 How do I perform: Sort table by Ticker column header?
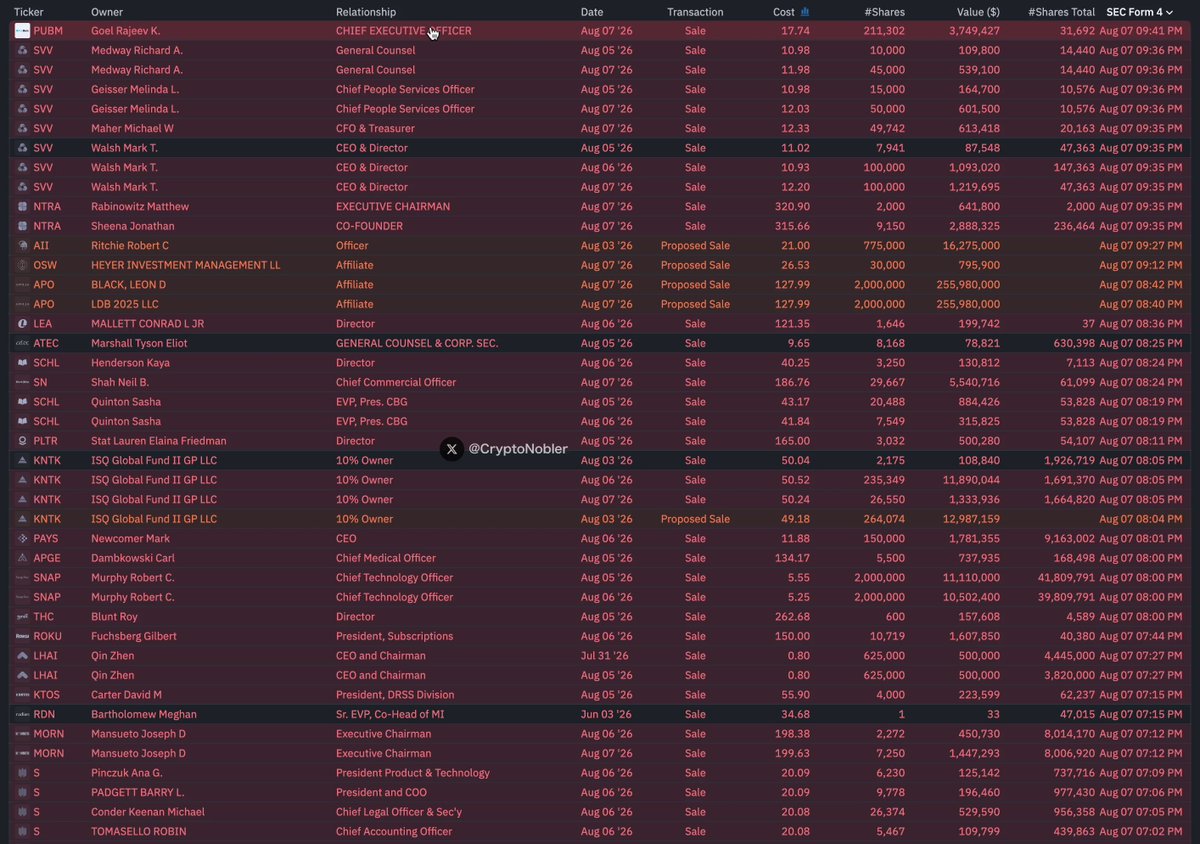pos(28,12)
